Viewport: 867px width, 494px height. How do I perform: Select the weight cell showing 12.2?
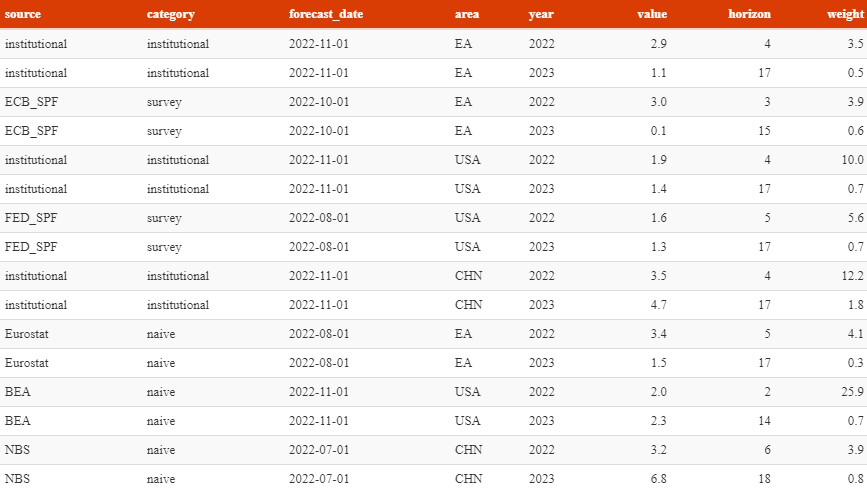pyautogui.click(x=853, y=276)
